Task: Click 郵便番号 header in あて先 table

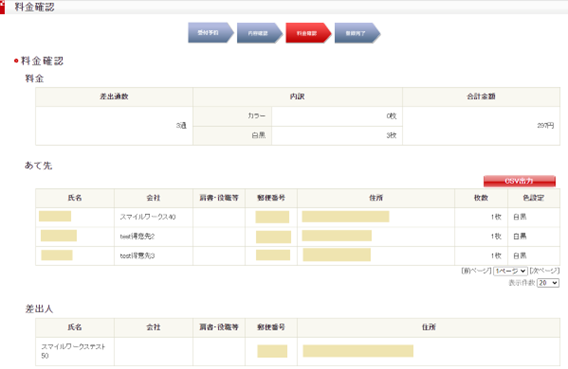Action: (271, 198)
